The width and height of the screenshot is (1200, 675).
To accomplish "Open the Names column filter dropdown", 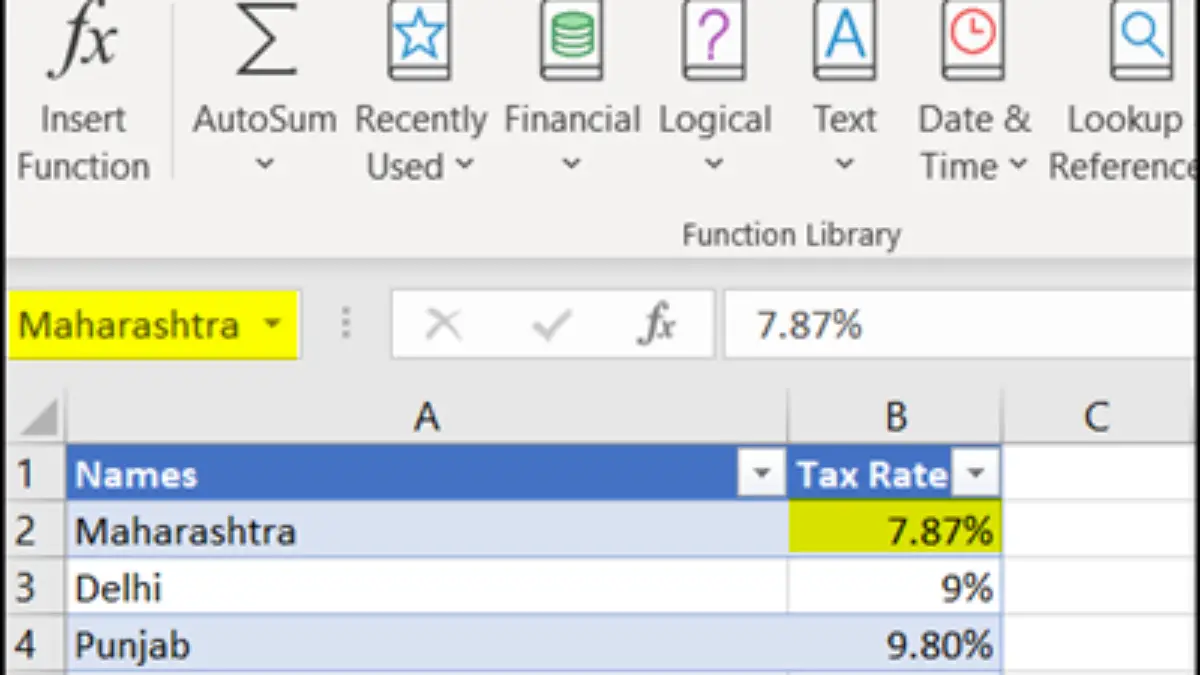I will (x=762, y=474).
